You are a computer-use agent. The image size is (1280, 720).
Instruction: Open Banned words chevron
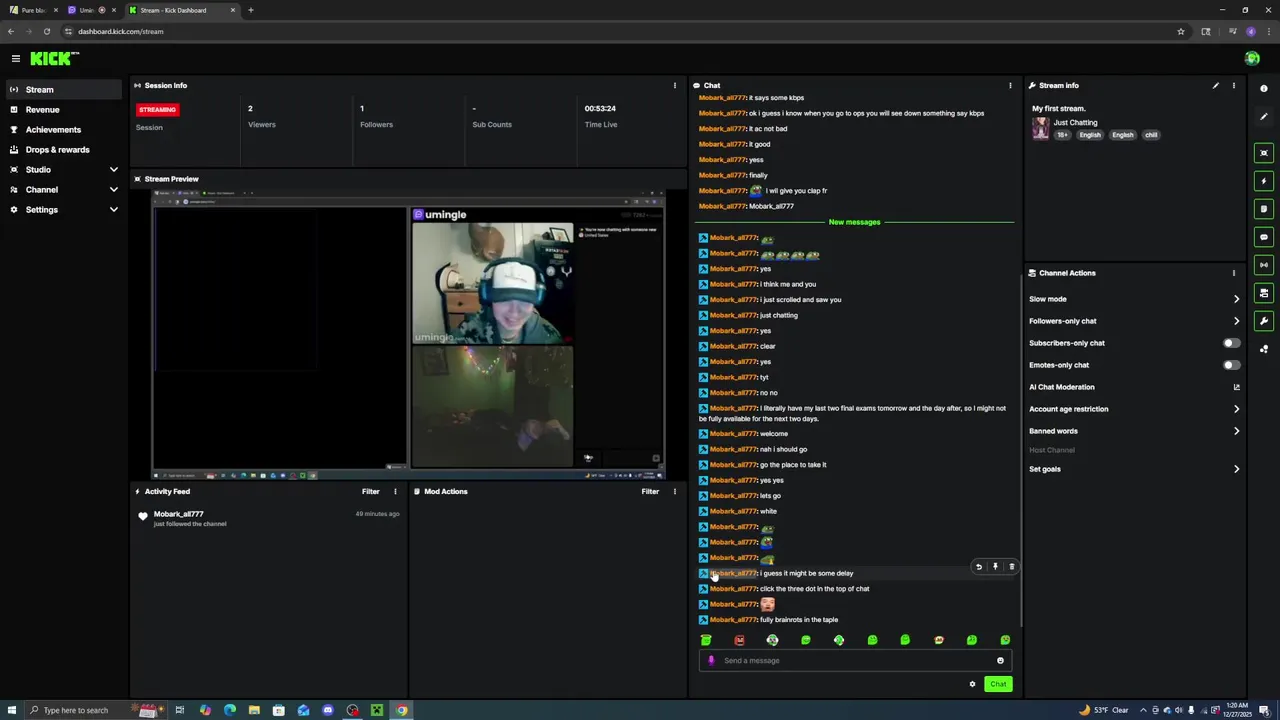click(1236, 431)
